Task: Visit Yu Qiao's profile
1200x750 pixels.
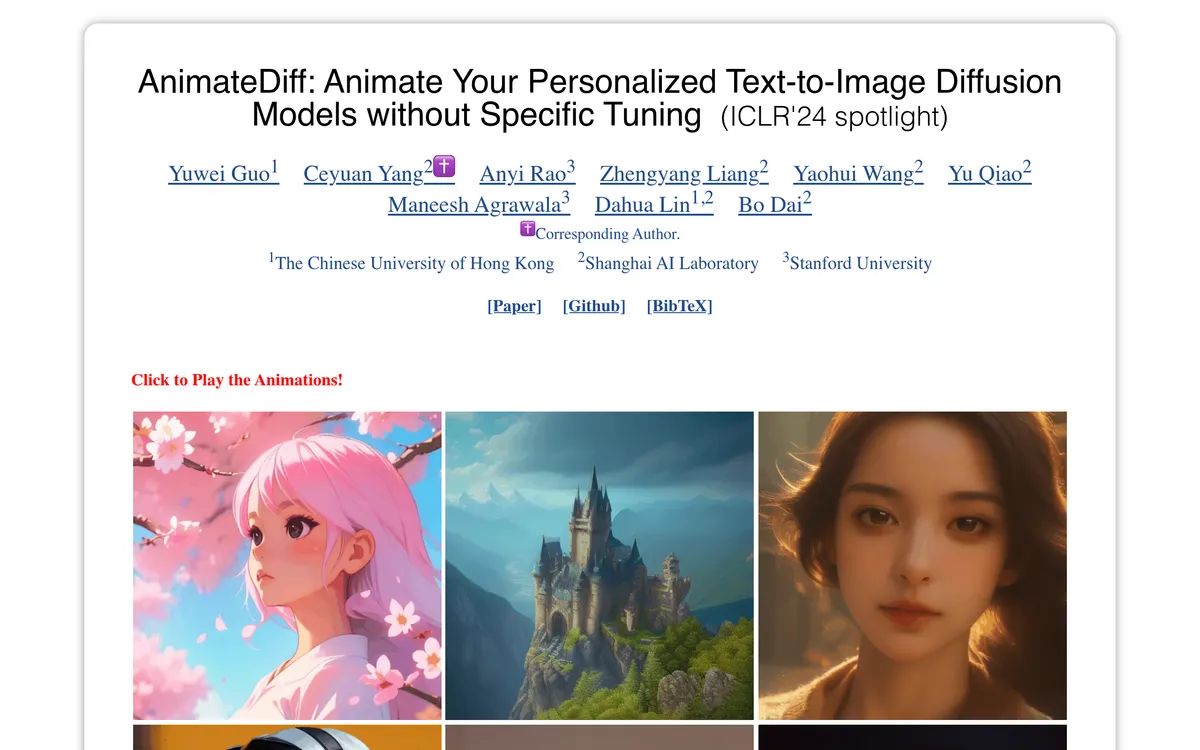Action: coord(989,173)
